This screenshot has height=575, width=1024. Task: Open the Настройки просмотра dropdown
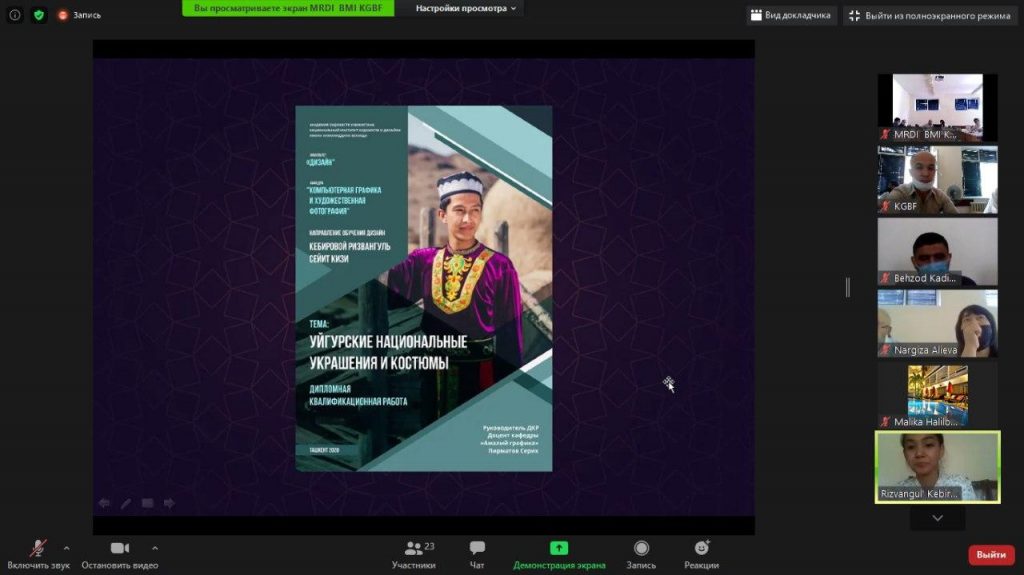pos(467,8)
